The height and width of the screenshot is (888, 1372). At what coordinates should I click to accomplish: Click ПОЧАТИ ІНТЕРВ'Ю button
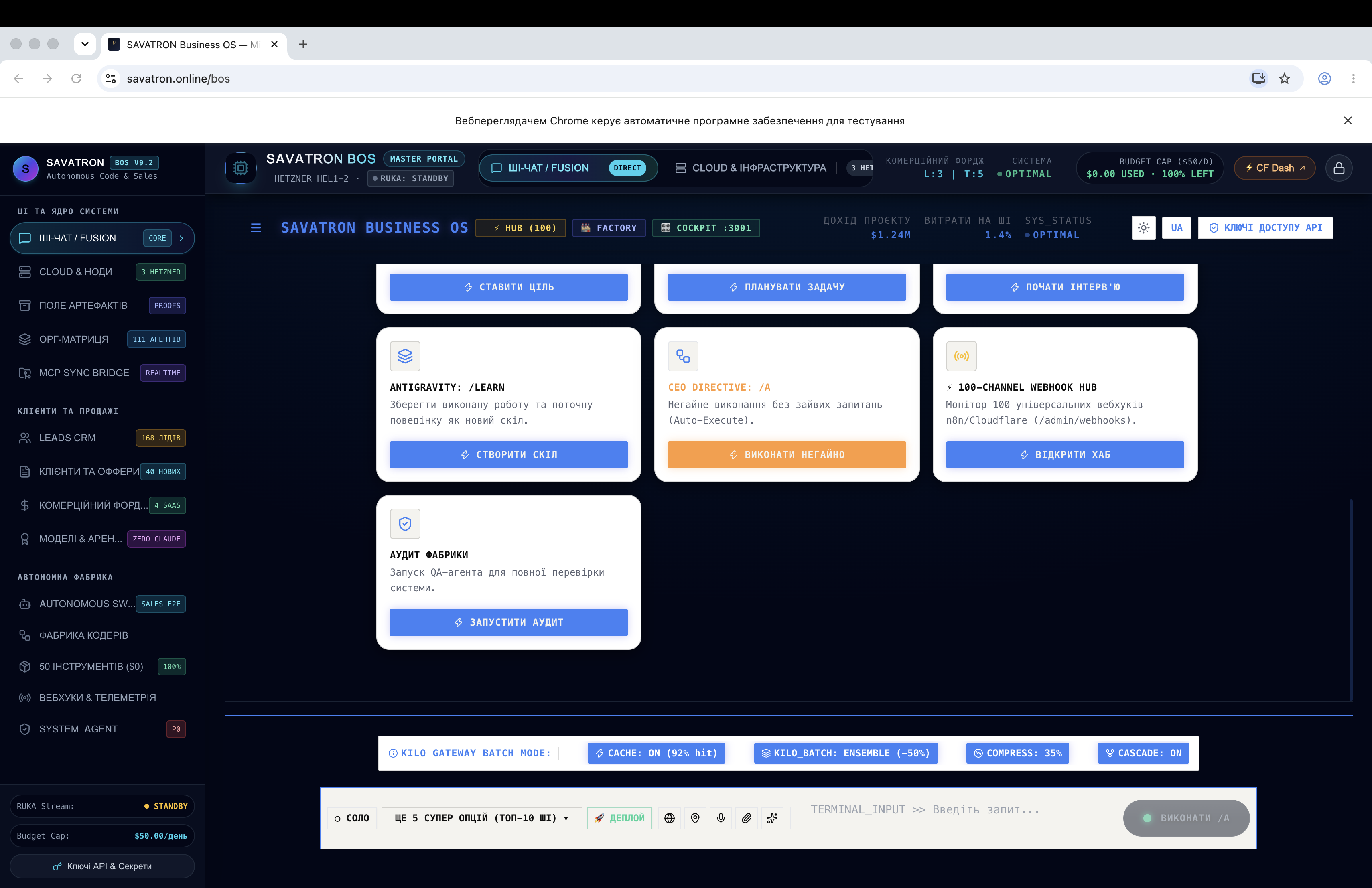(1065, 287)
